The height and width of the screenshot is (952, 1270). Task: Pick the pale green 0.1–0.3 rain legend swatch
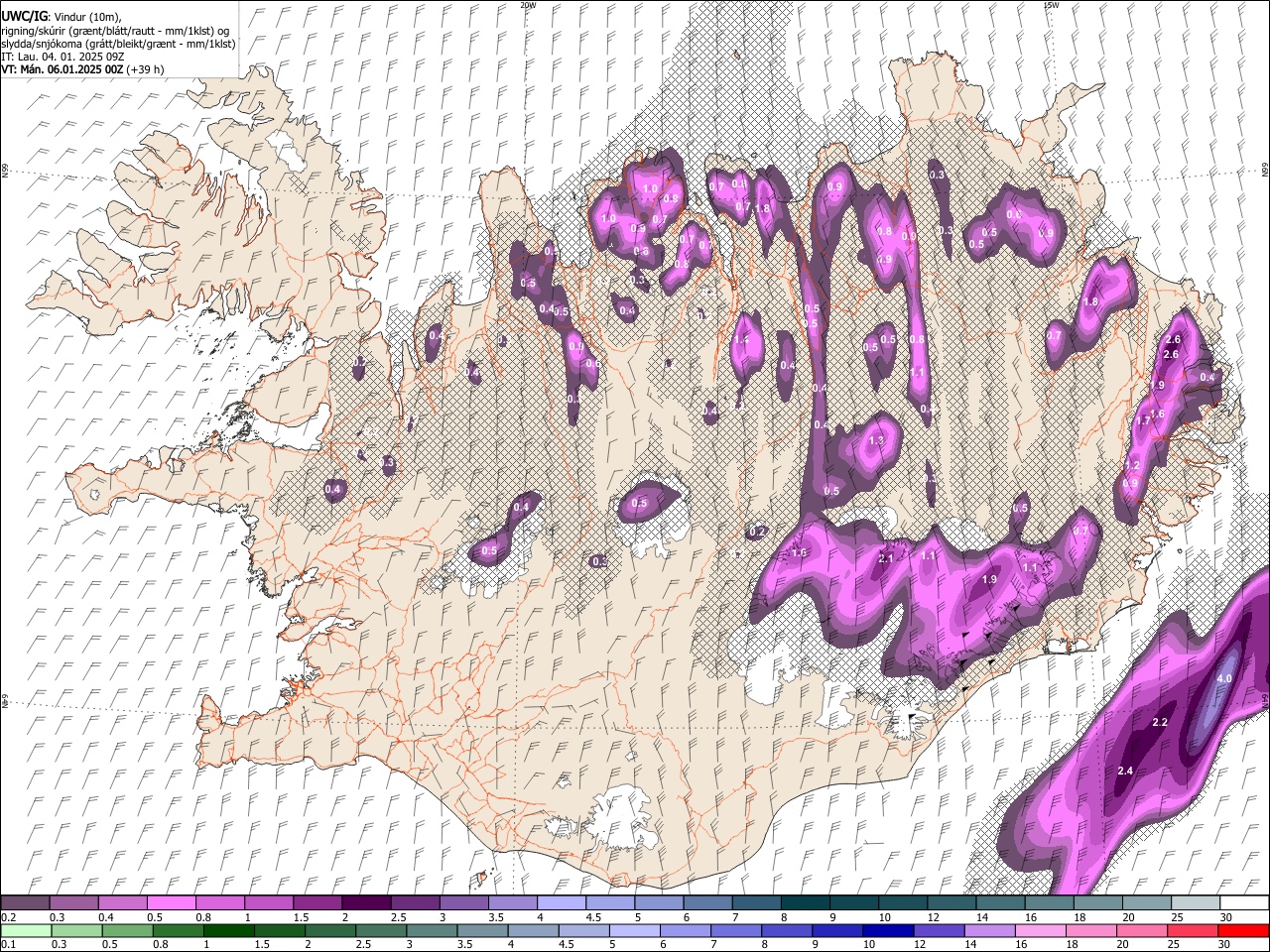click(x=25, y=930)
